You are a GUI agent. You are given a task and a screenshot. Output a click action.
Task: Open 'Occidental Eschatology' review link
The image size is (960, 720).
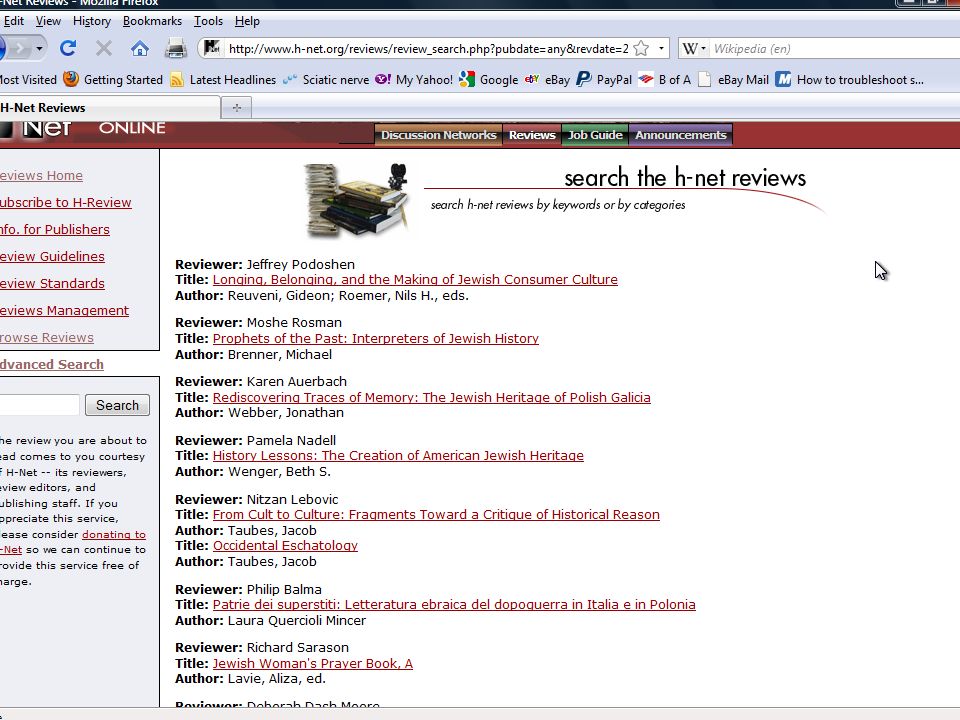pos(285,545)
